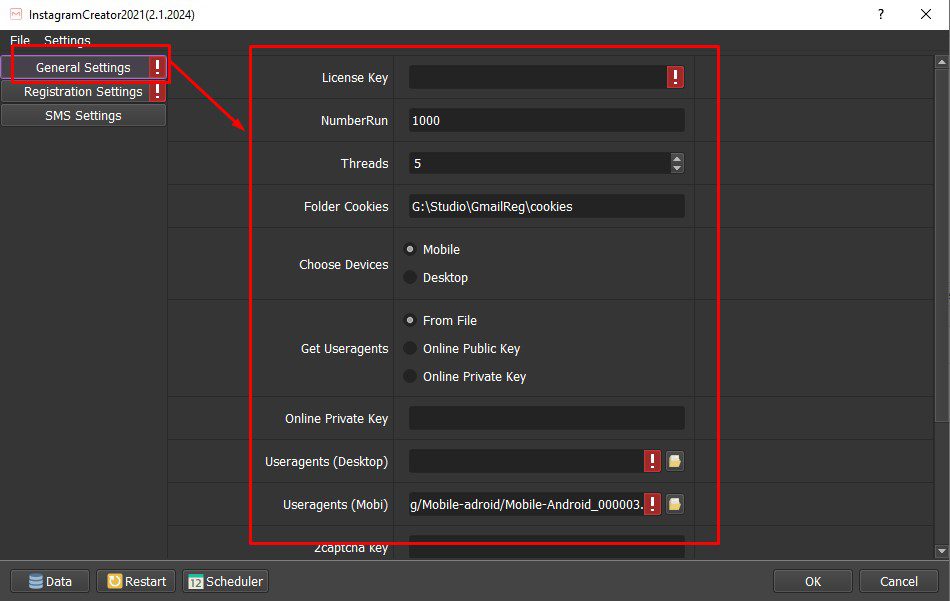Click the License Key label
This screenshot has width=950, height=601.
point(354,78)
